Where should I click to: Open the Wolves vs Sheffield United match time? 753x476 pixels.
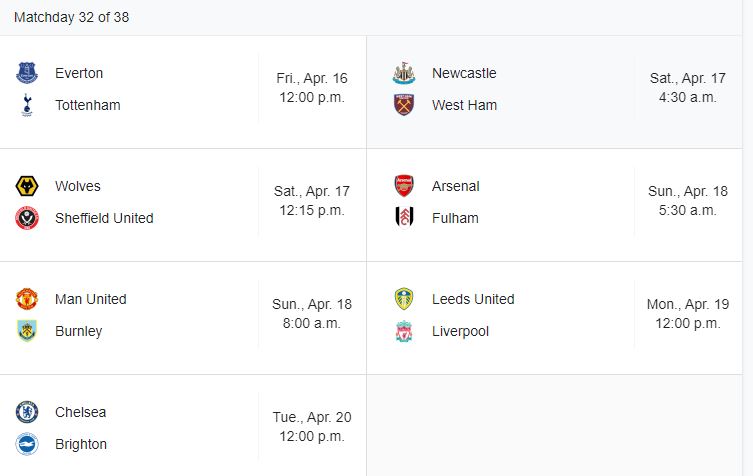312,201
